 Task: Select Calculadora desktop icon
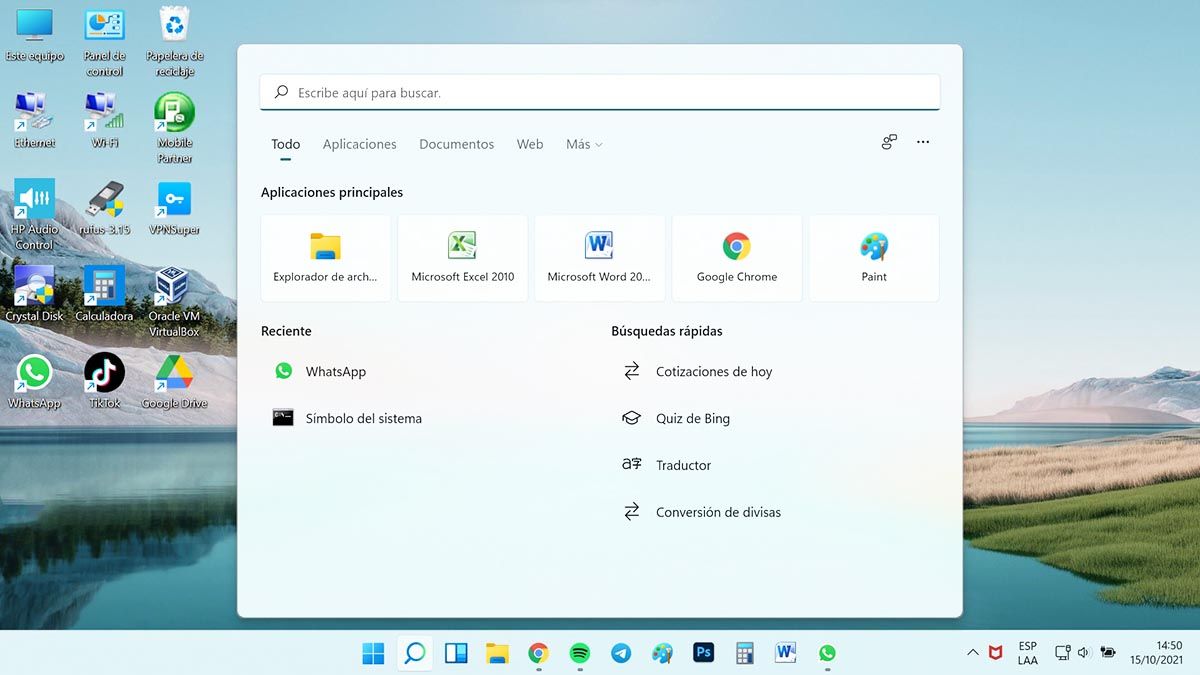104,294
